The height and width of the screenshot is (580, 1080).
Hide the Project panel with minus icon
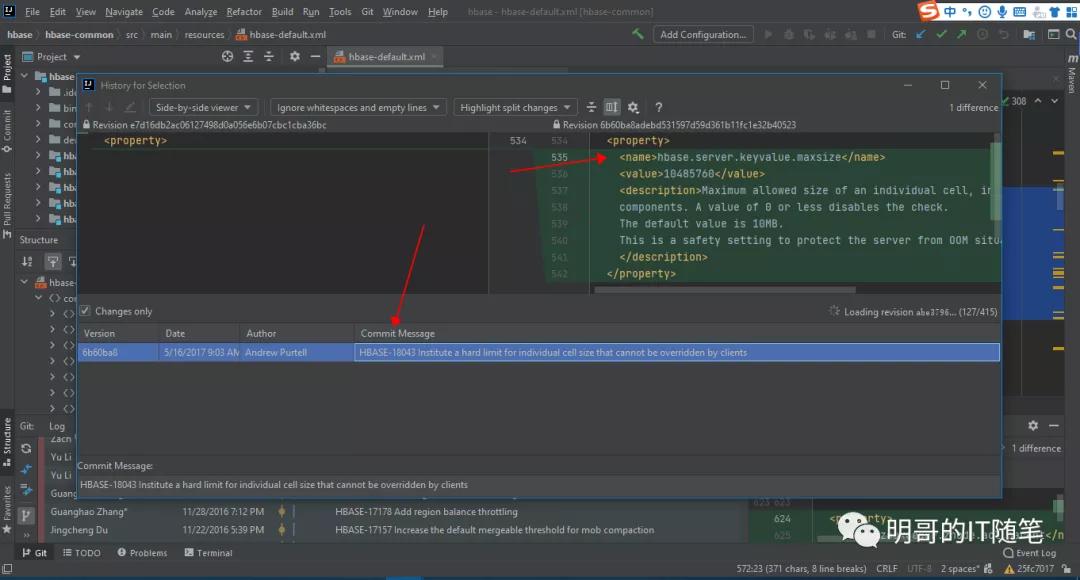point(315,56)
